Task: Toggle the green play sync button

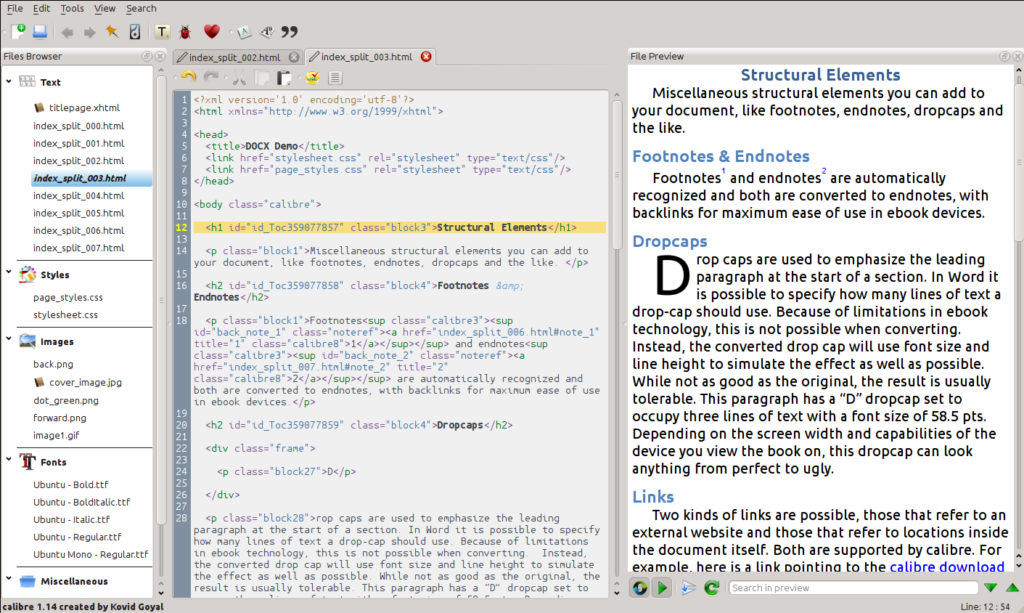Action: point(662,588)
